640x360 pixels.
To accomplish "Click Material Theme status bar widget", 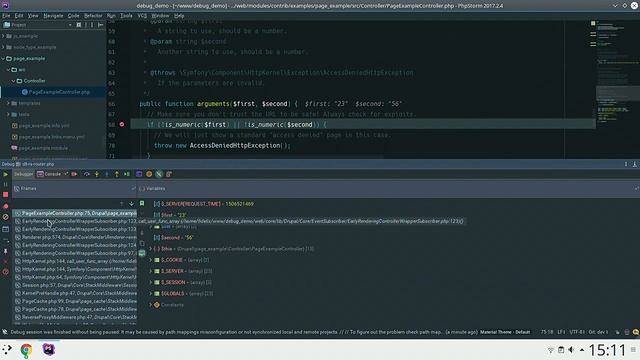I will [x=505, y=332].
